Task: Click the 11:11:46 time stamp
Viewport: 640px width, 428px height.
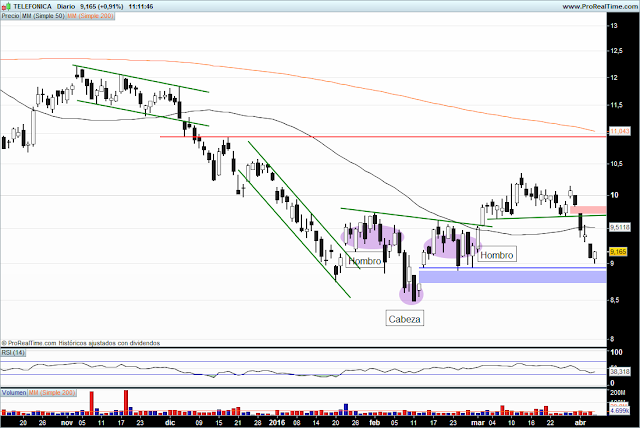Action: click(141, 7)
